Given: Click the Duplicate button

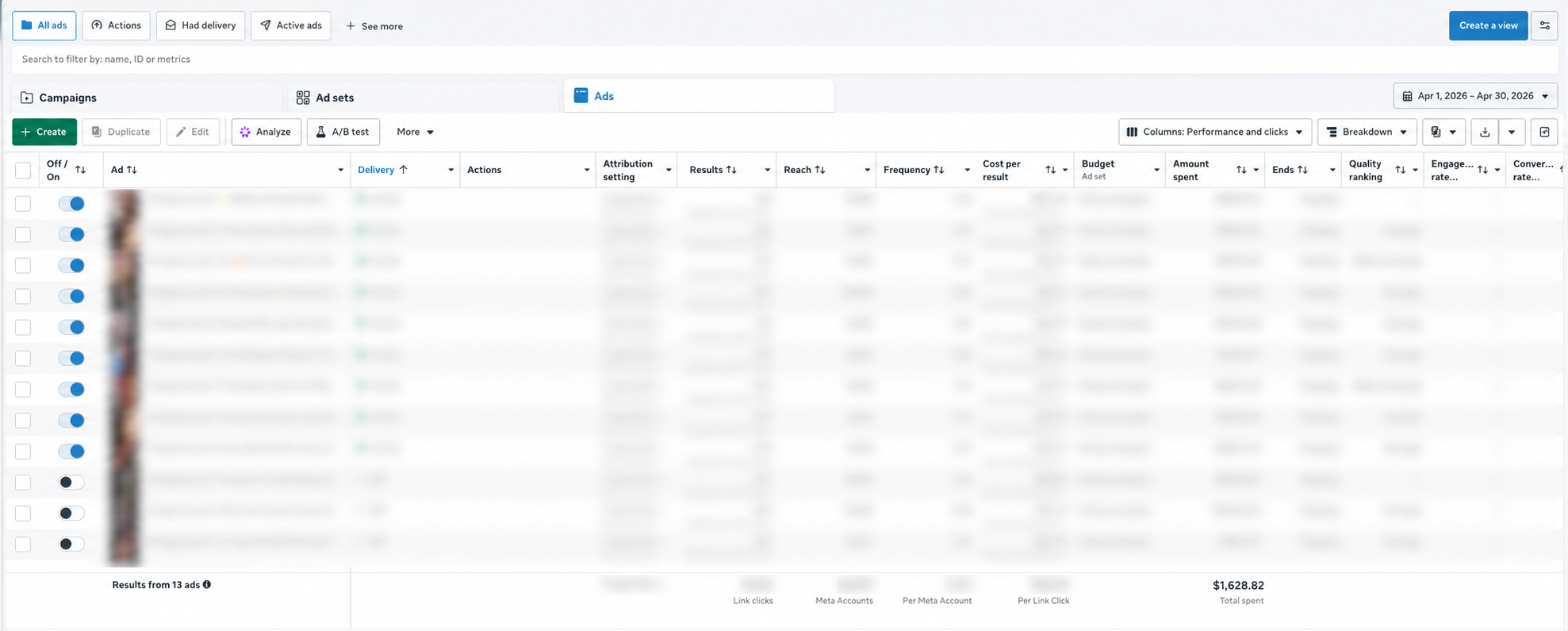Looking at the screenshot, I should tap(121, 132).
